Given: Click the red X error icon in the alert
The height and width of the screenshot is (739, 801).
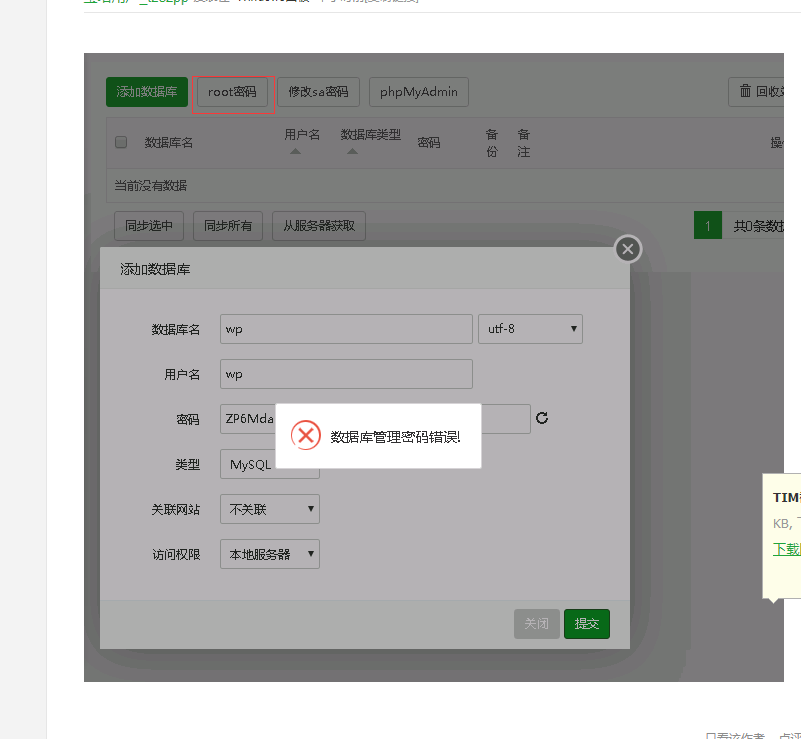Looking at the screenshot, I should pos(305,435).
